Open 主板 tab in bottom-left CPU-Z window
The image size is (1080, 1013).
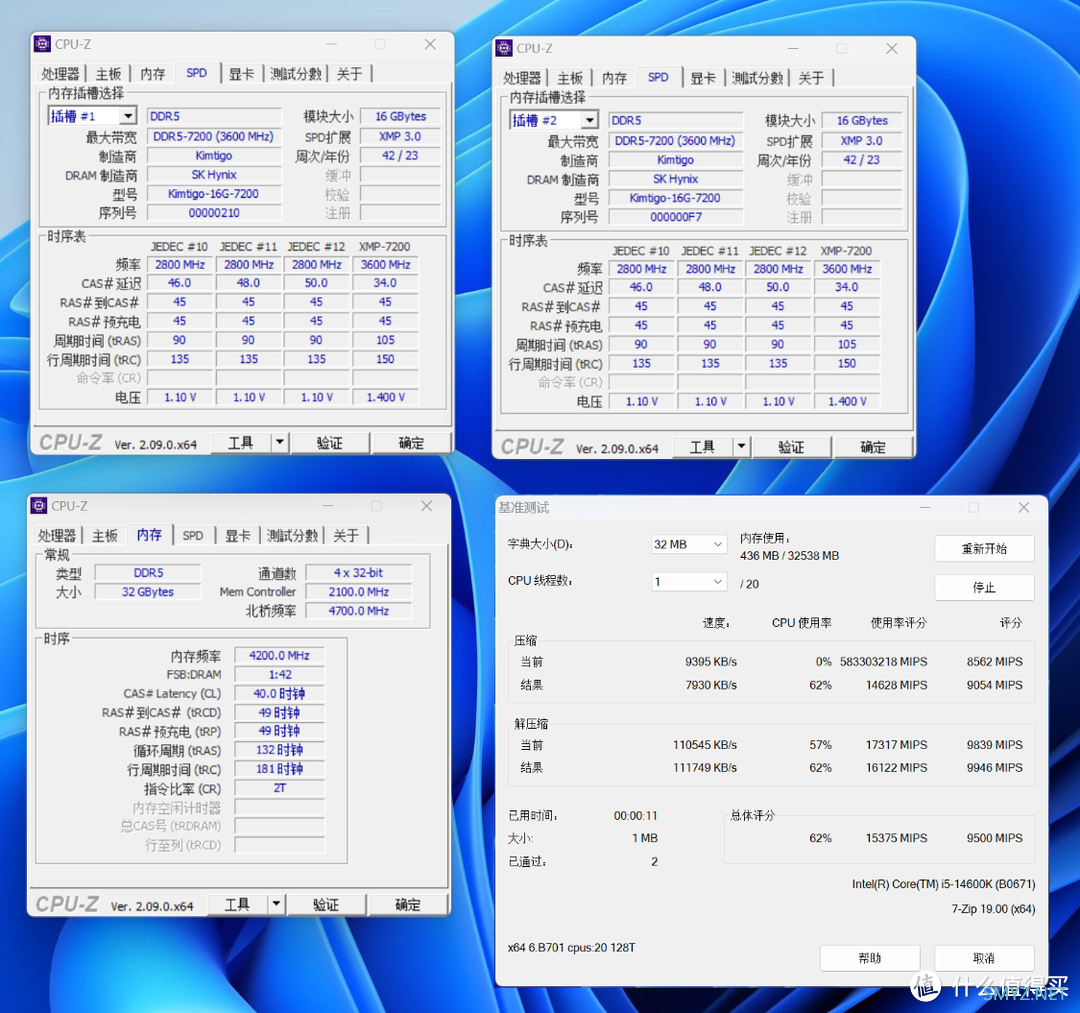tap(105, 535)
